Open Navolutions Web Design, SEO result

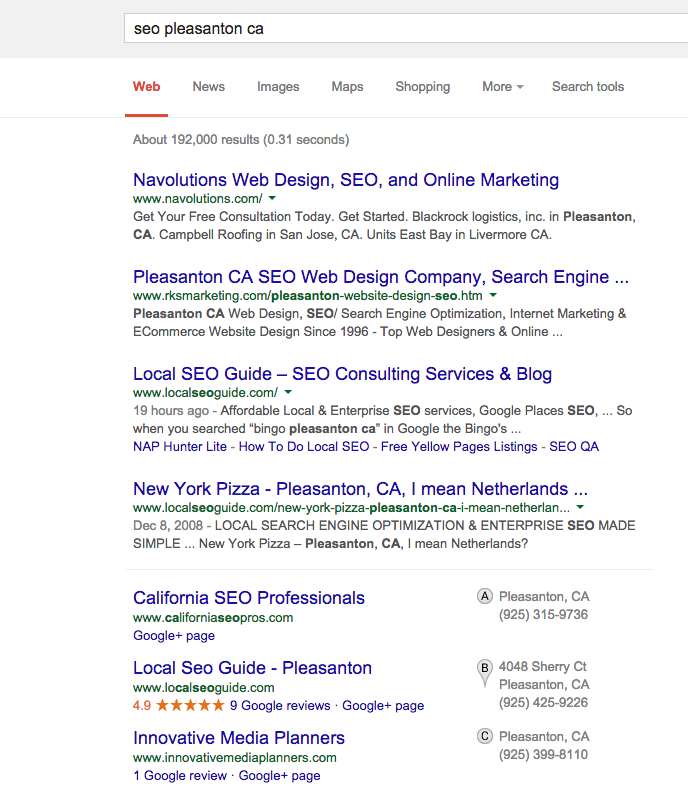coord(346,180)
